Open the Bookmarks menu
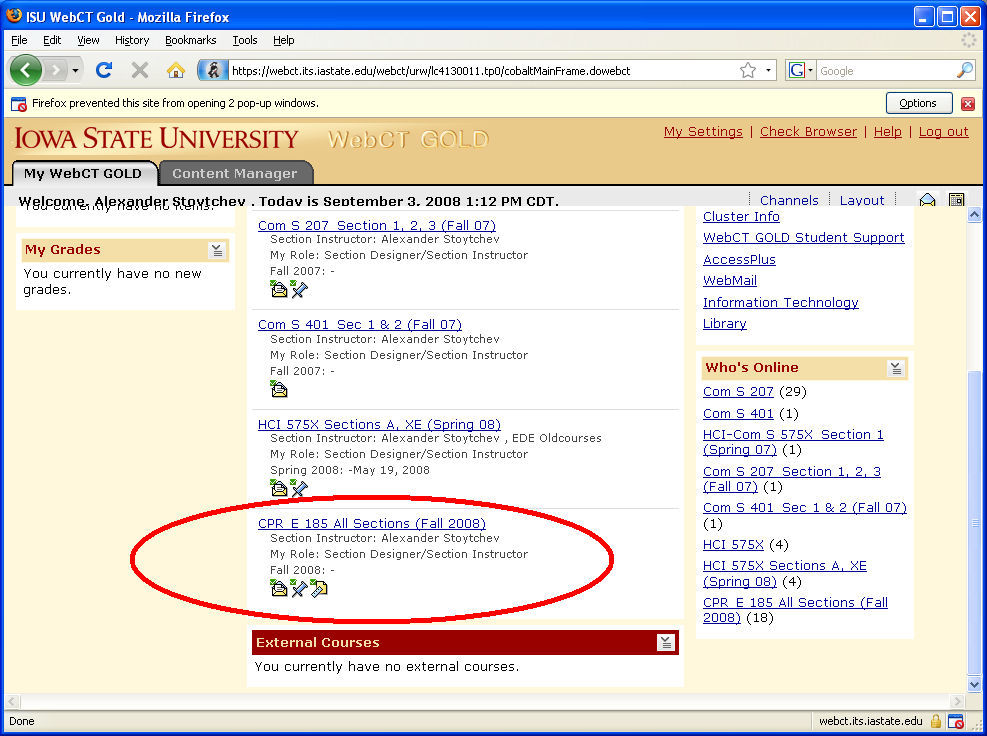The width and height of the screenshot is (987, 736). [x=190, y=40]
